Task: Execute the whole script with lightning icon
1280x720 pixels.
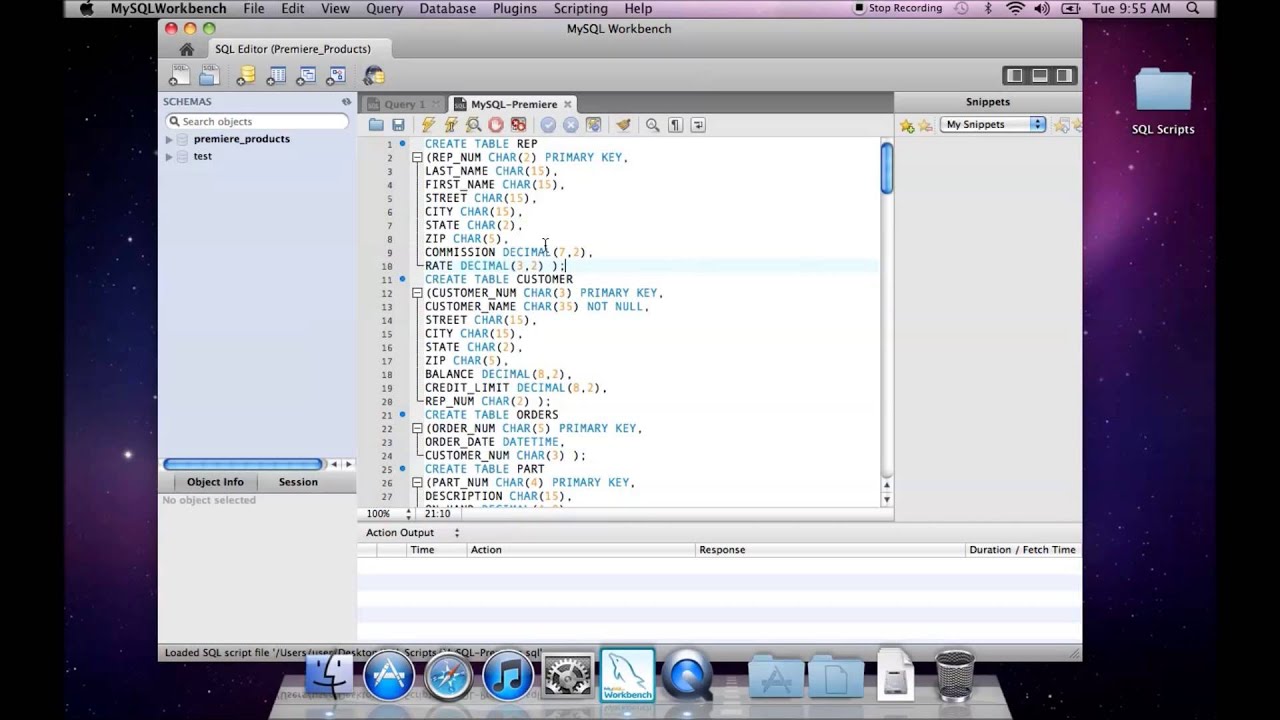Action: (x=428, y=125)
